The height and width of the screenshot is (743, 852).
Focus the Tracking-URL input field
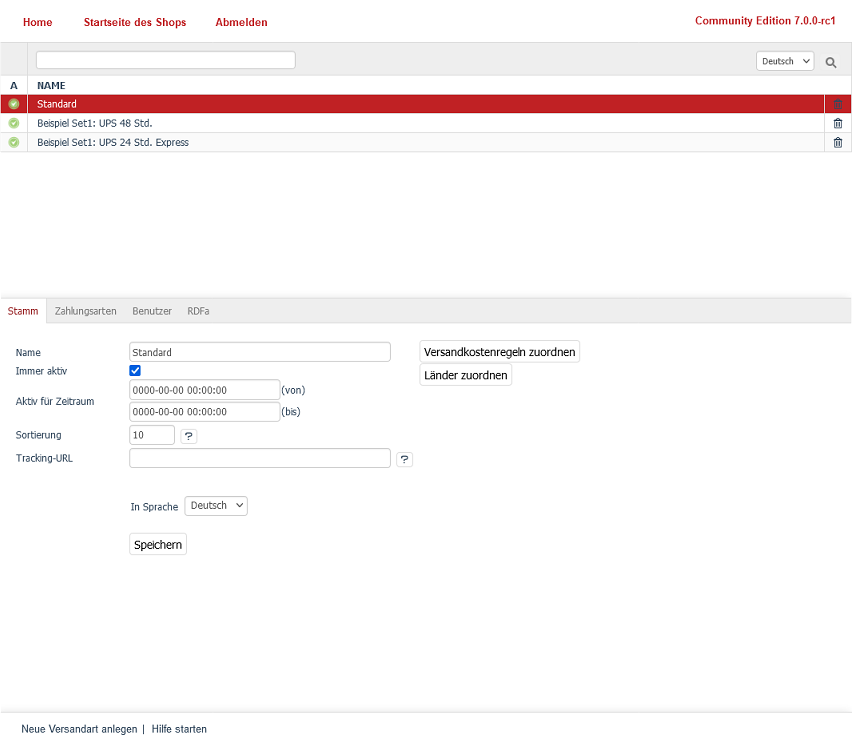[x=260, y=458]
